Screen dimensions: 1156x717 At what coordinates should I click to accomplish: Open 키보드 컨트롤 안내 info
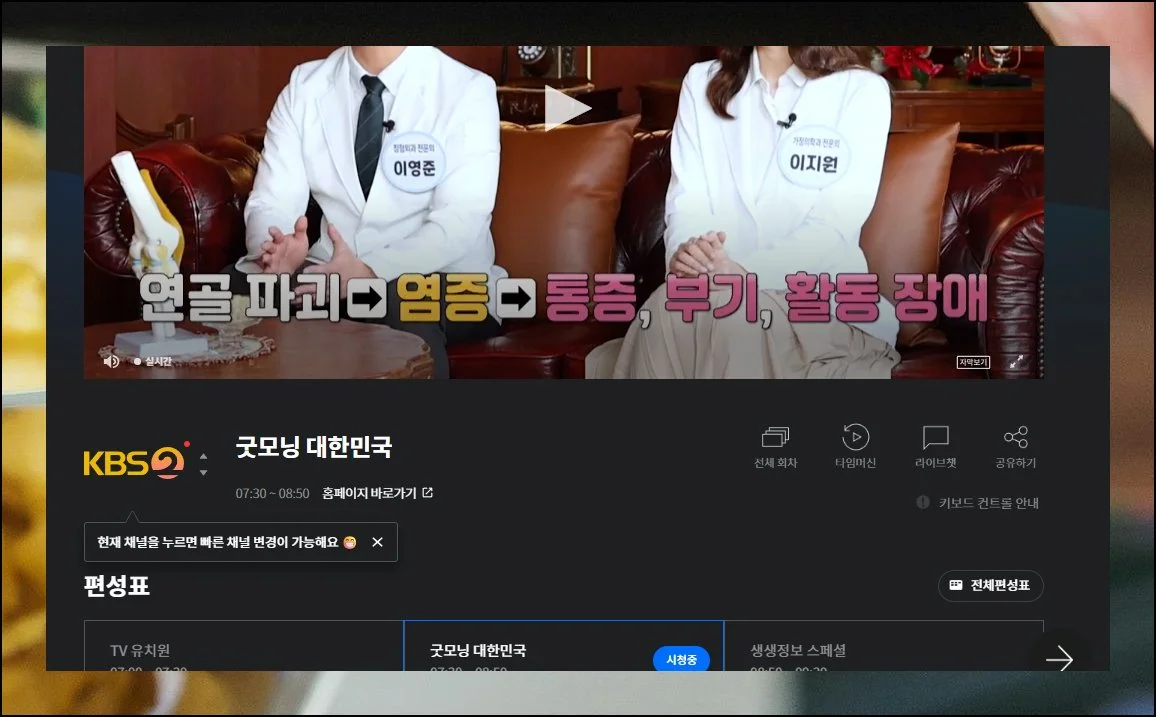click(978, 503)
